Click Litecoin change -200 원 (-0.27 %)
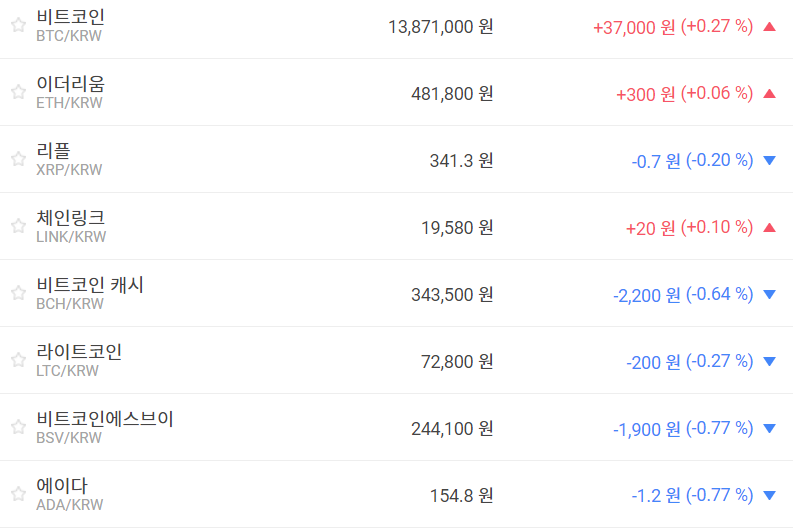Screen dimensions: 793x528 click(689, 361)
